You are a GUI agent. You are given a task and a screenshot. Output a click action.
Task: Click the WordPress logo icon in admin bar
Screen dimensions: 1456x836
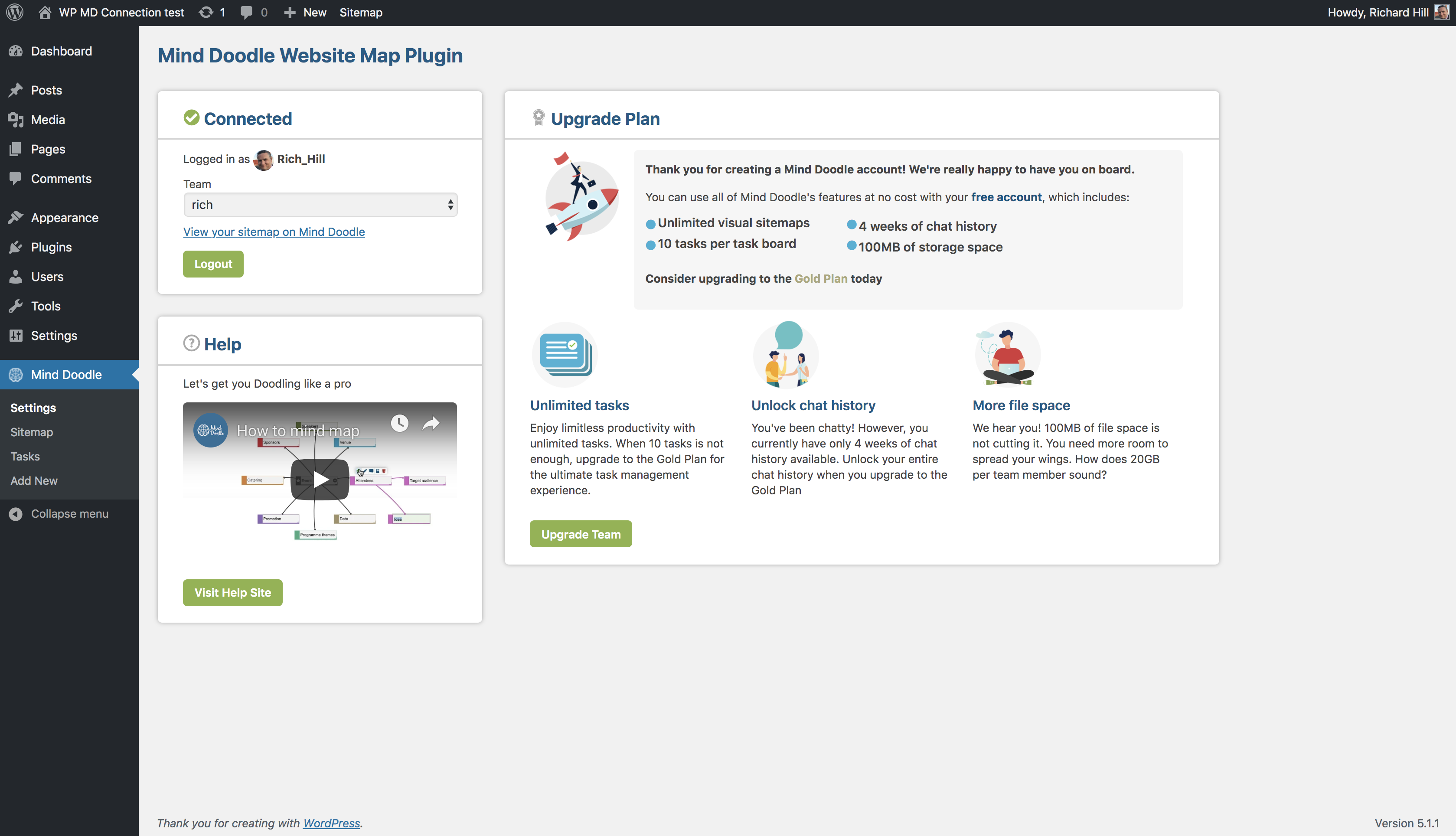(15, 12)
